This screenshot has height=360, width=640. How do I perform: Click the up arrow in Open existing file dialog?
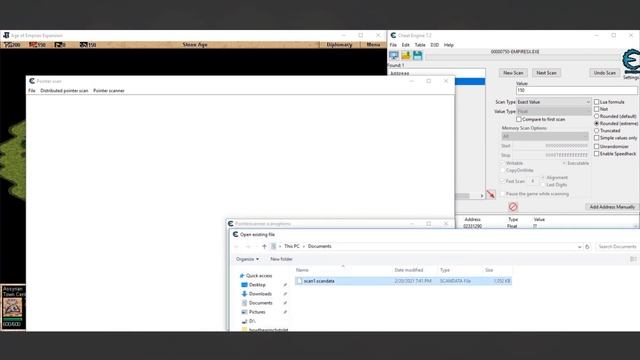pyautogui.click(x=264, y=247)
